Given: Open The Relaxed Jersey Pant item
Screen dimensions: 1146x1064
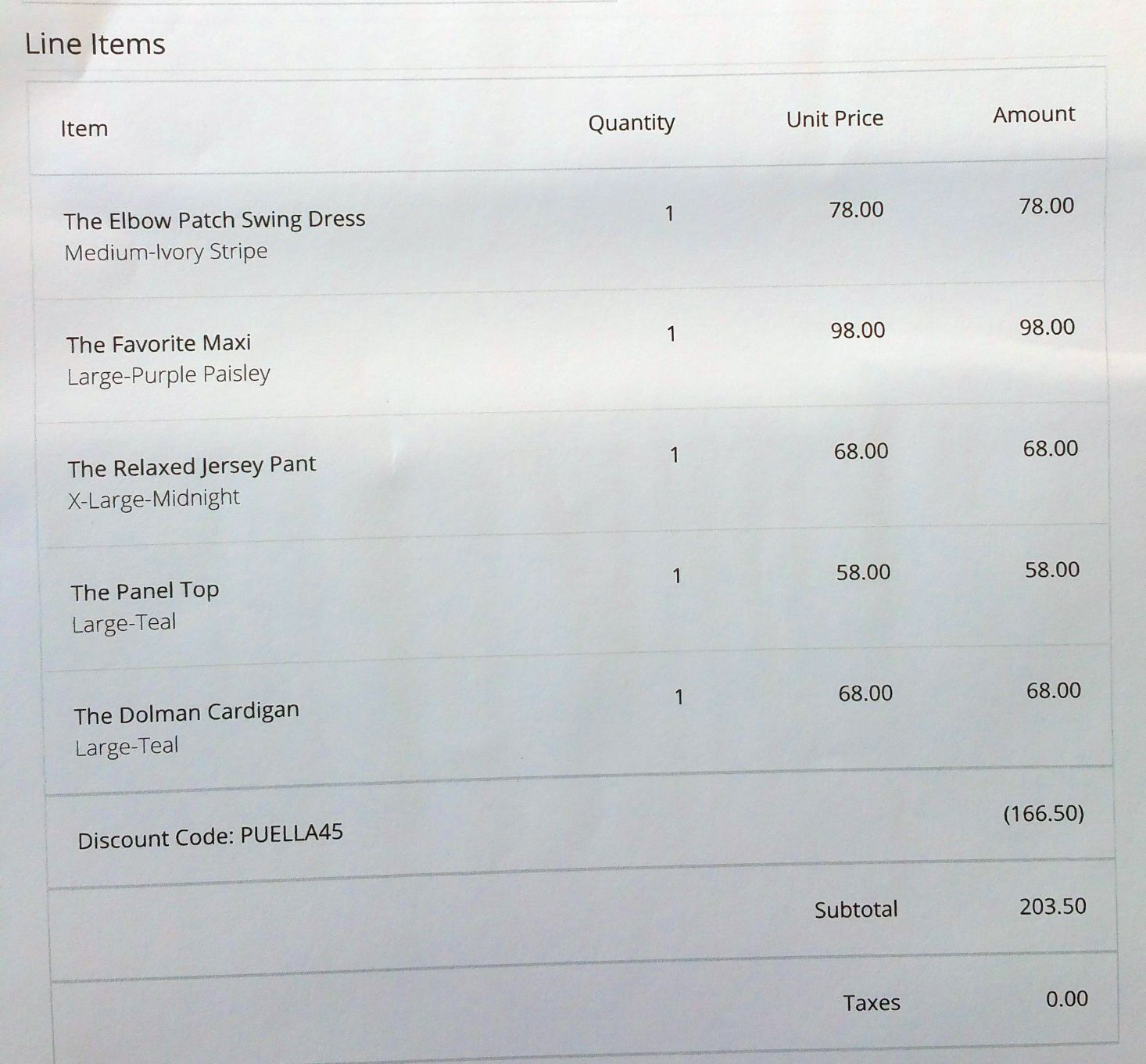Looking at the screenshot, I should click(x=192, y=467).
